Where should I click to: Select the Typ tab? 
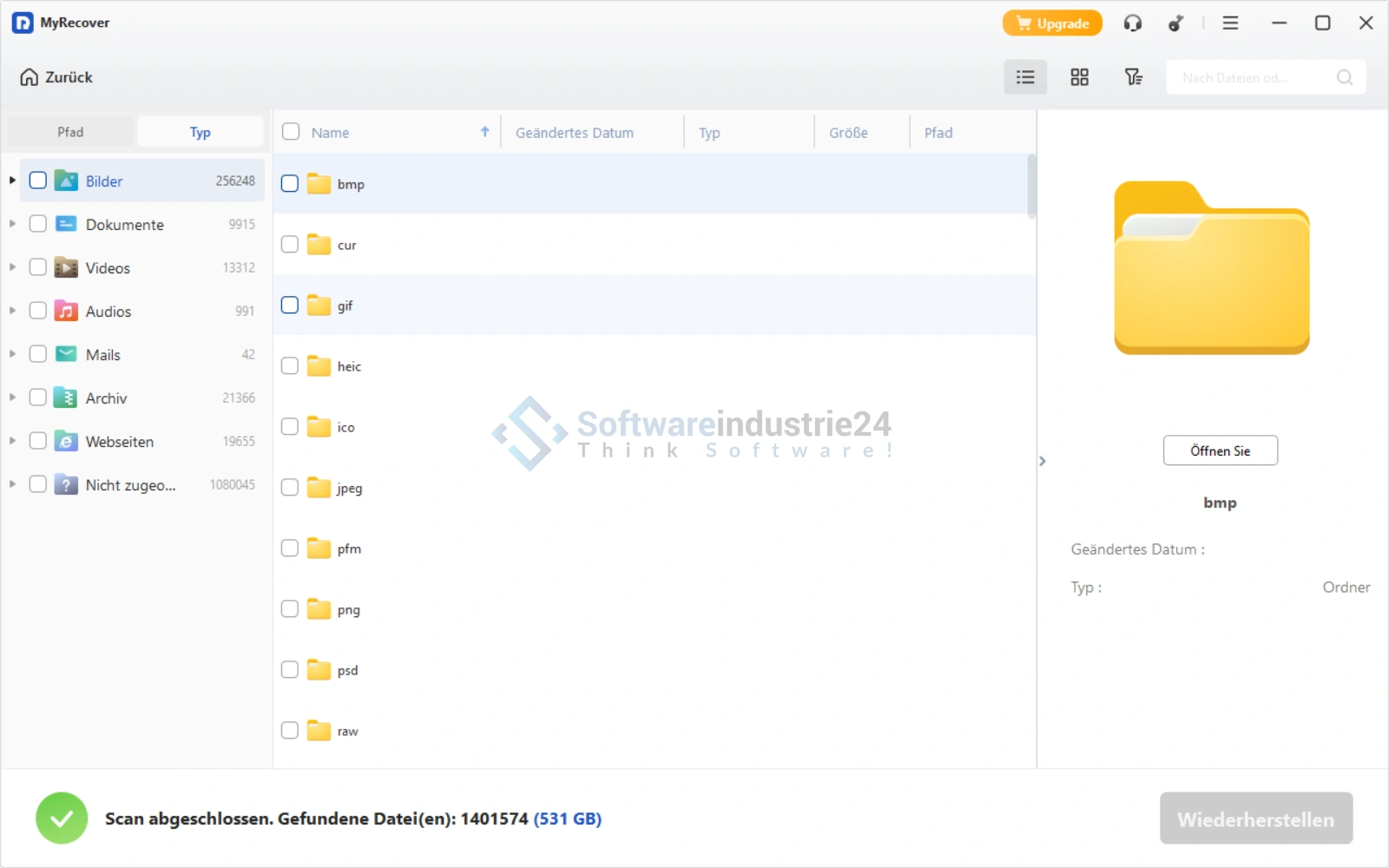[200, 132]
